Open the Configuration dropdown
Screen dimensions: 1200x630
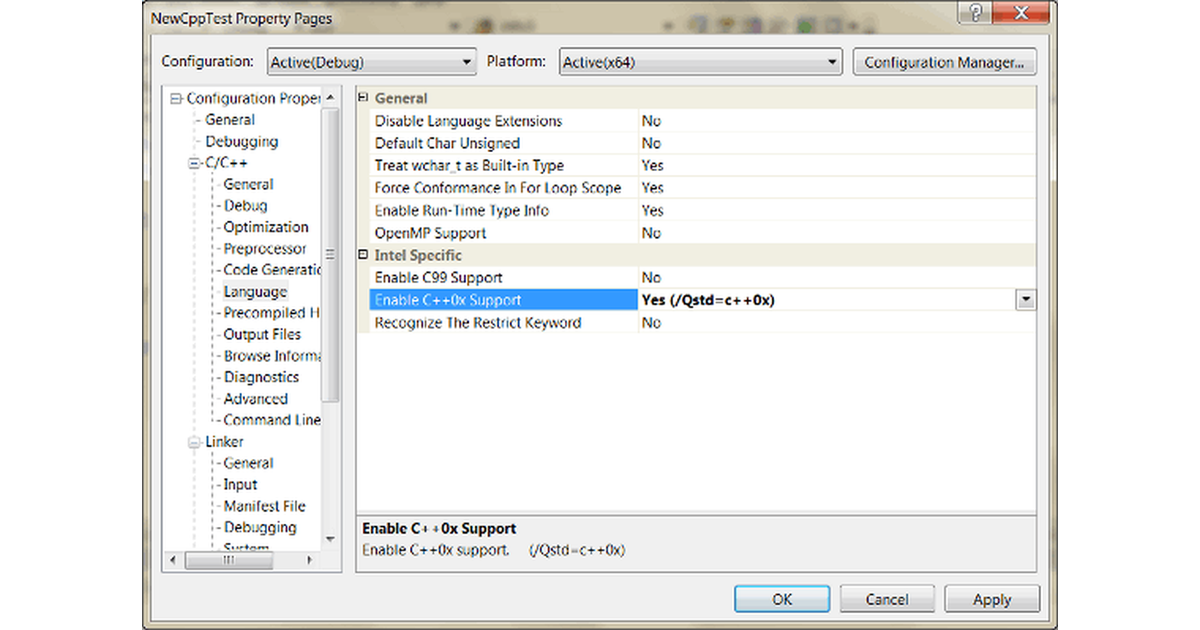click(x=466, y=62)
